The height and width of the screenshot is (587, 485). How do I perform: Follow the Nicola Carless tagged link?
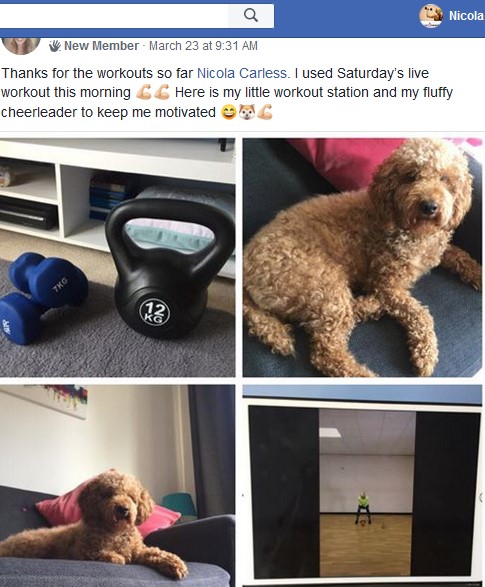[242, 73]
